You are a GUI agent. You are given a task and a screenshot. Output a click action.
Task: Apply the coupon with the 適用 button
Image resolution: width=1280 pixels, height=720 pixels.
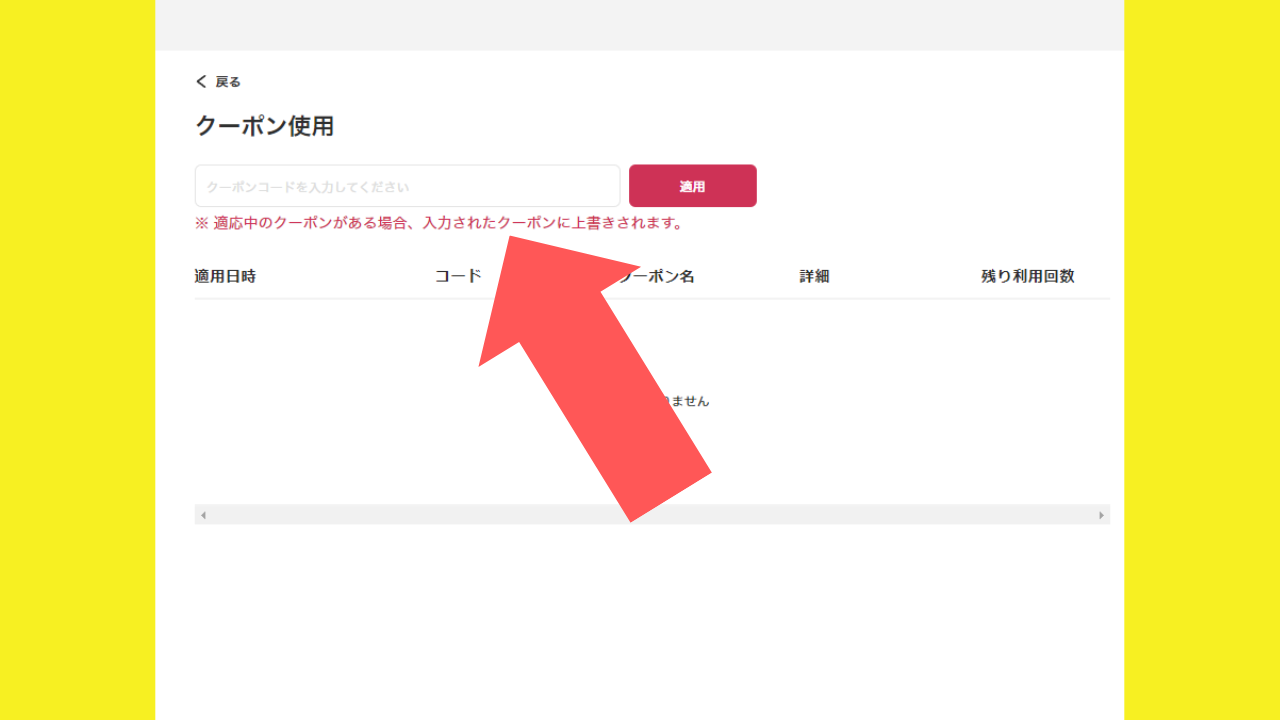693,186
